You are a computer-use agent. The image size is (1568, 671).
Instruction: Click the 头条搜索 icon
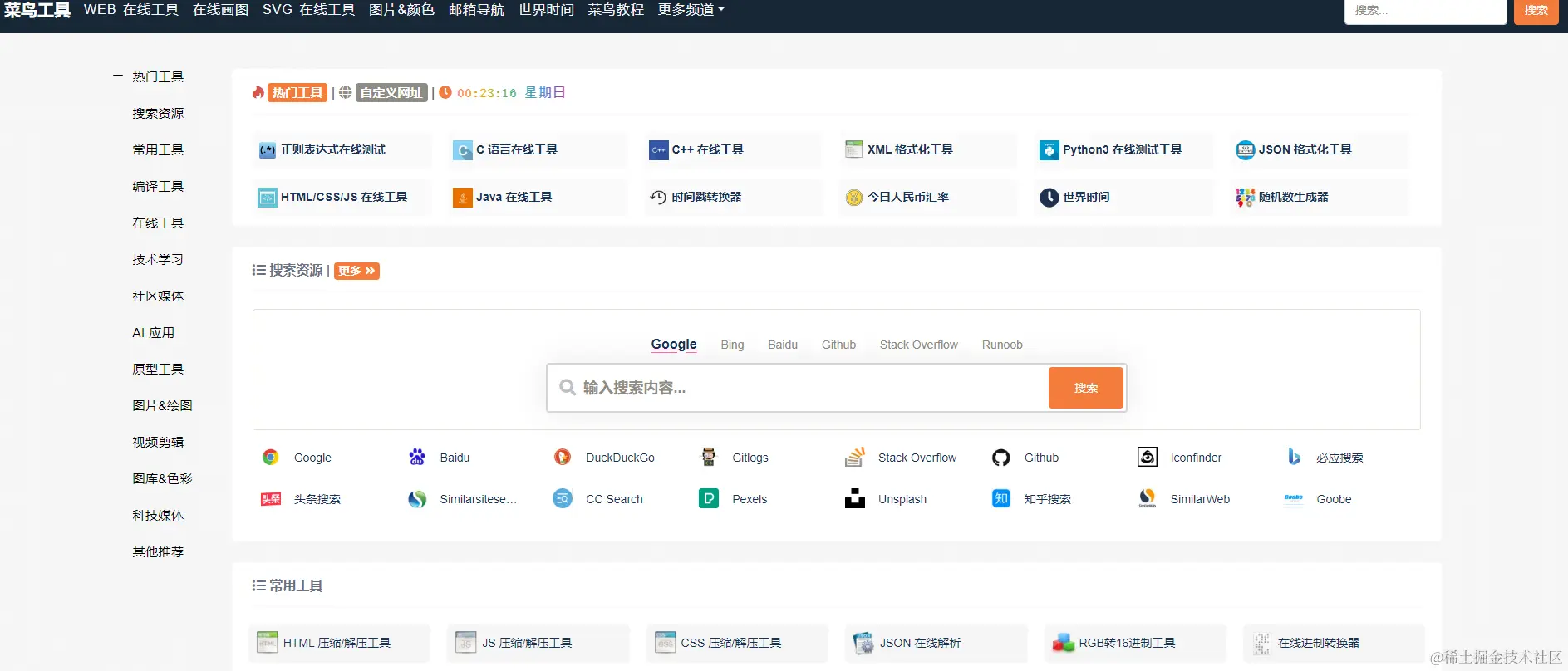tap(271, 499)
